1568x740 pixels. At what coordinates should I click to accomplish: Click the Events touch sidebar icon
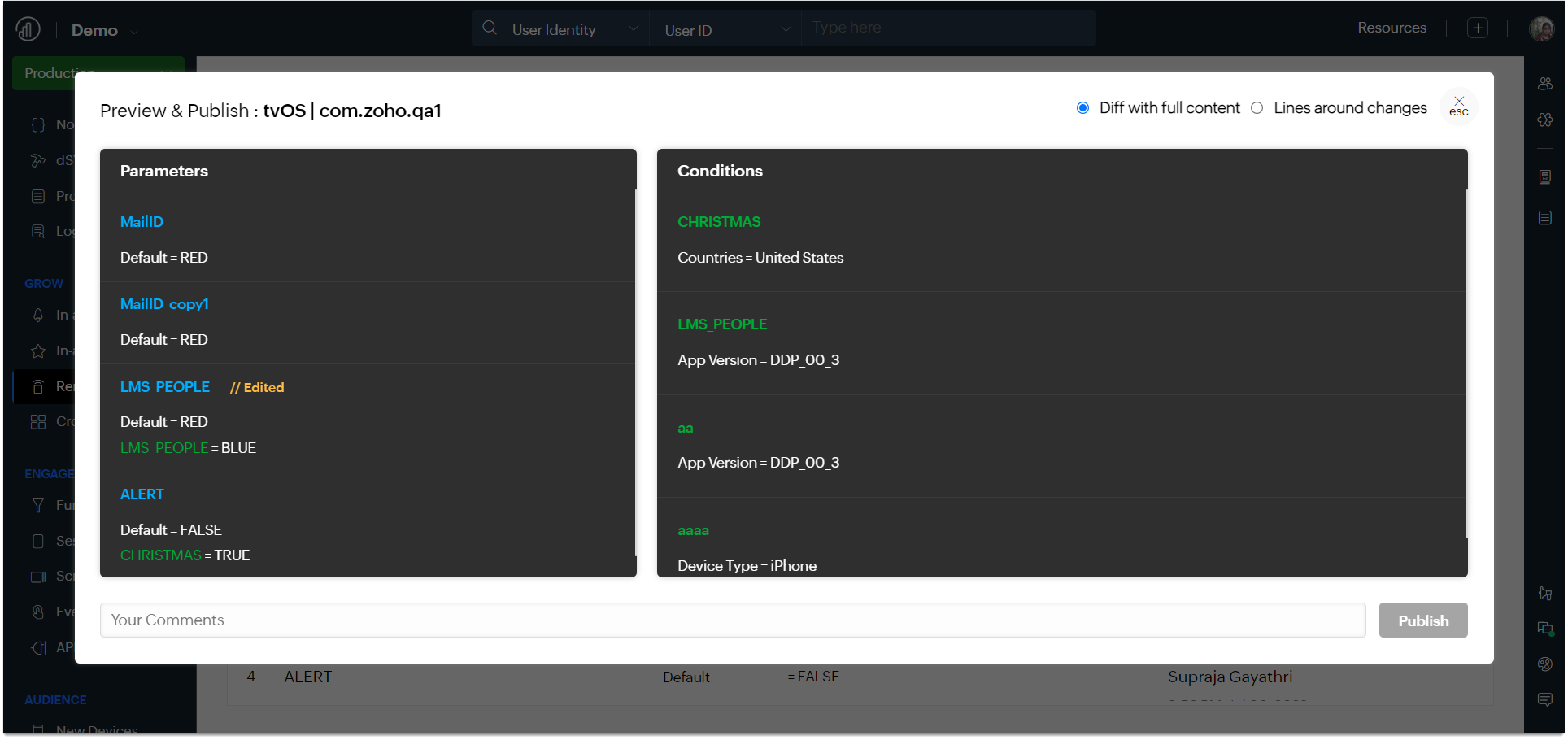[x=38, y=612]
